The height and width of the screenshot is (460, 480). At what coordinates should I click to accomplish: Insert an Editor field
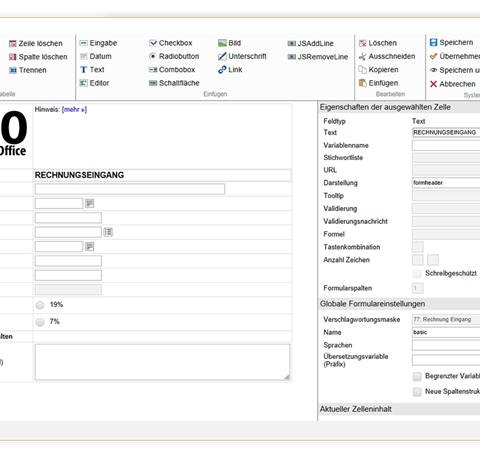94,83
